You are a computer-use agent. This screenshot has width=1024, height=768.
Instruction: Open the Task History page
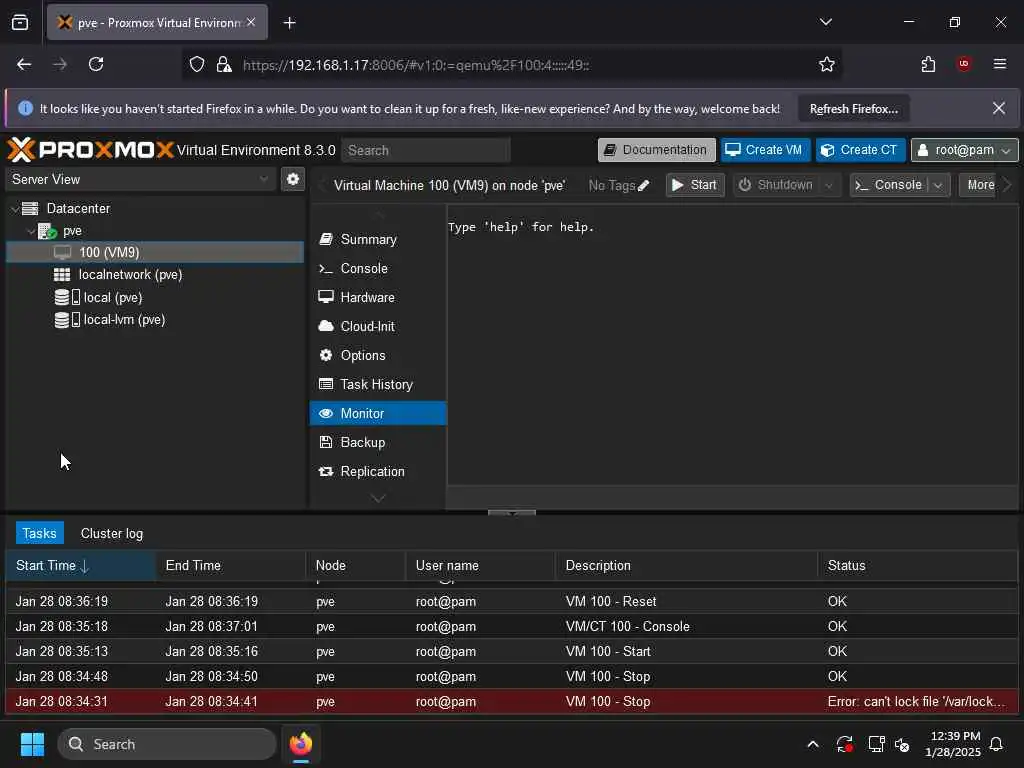tap(377, 385)
